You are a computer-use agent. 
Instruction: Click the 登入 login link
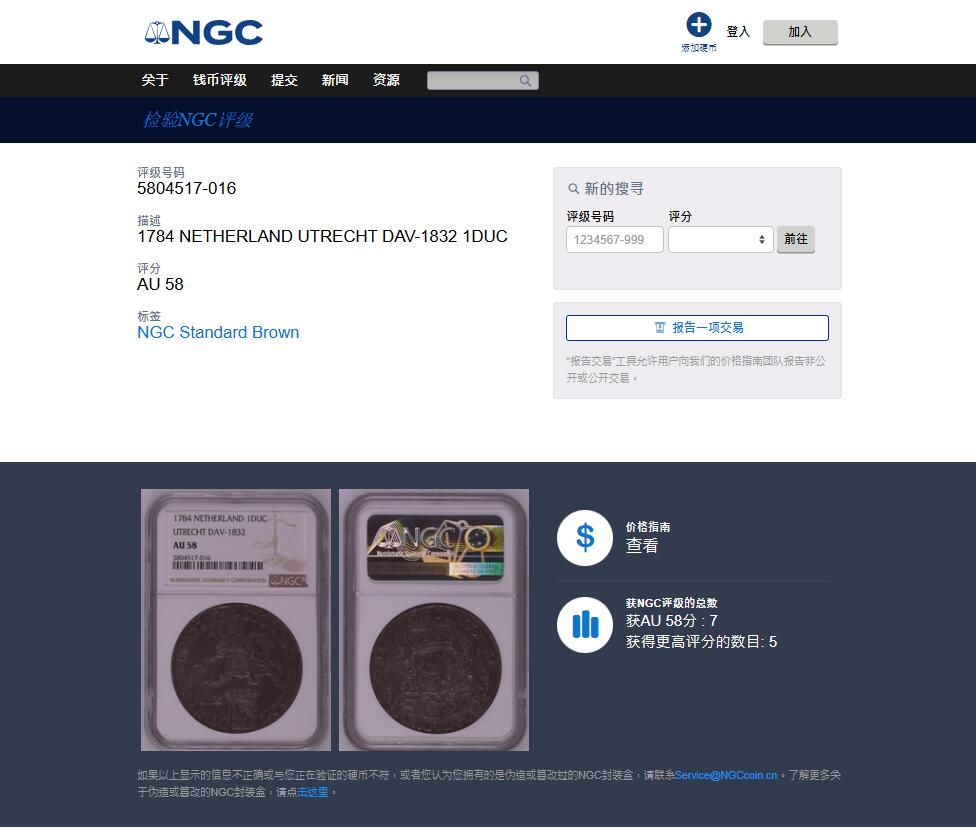738,32
